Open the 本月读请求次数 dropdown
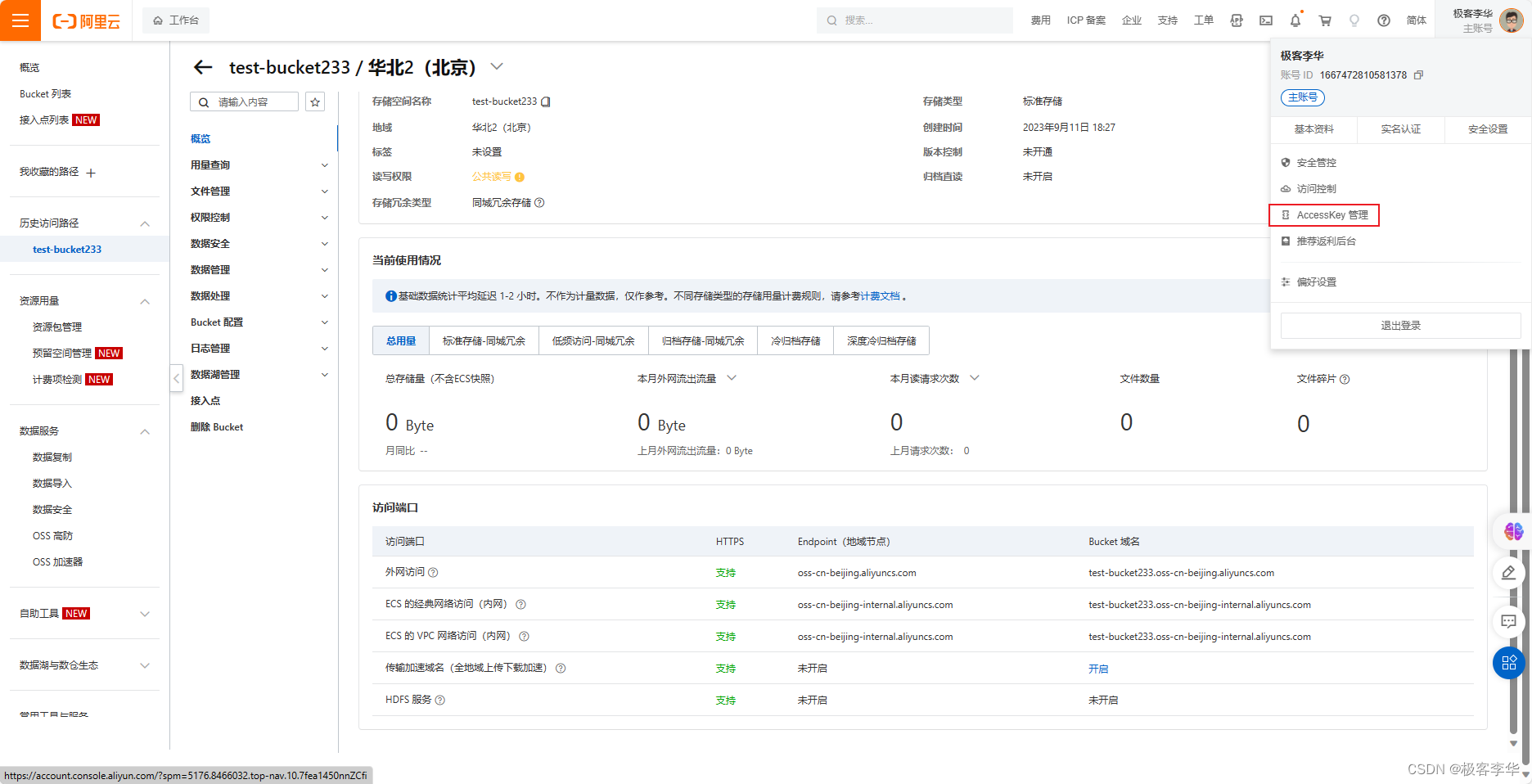Screen dimensions: 1532x784 tap(975, 378)
